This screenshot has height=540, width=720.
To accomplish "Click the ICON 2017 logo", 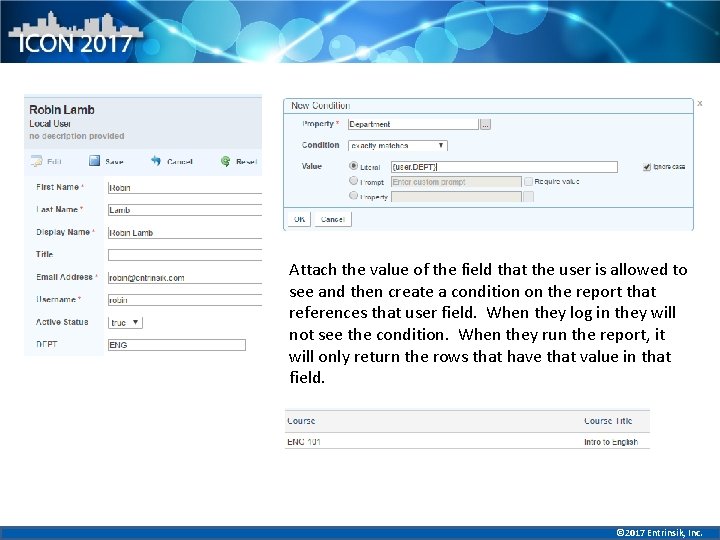I will 76,34.
